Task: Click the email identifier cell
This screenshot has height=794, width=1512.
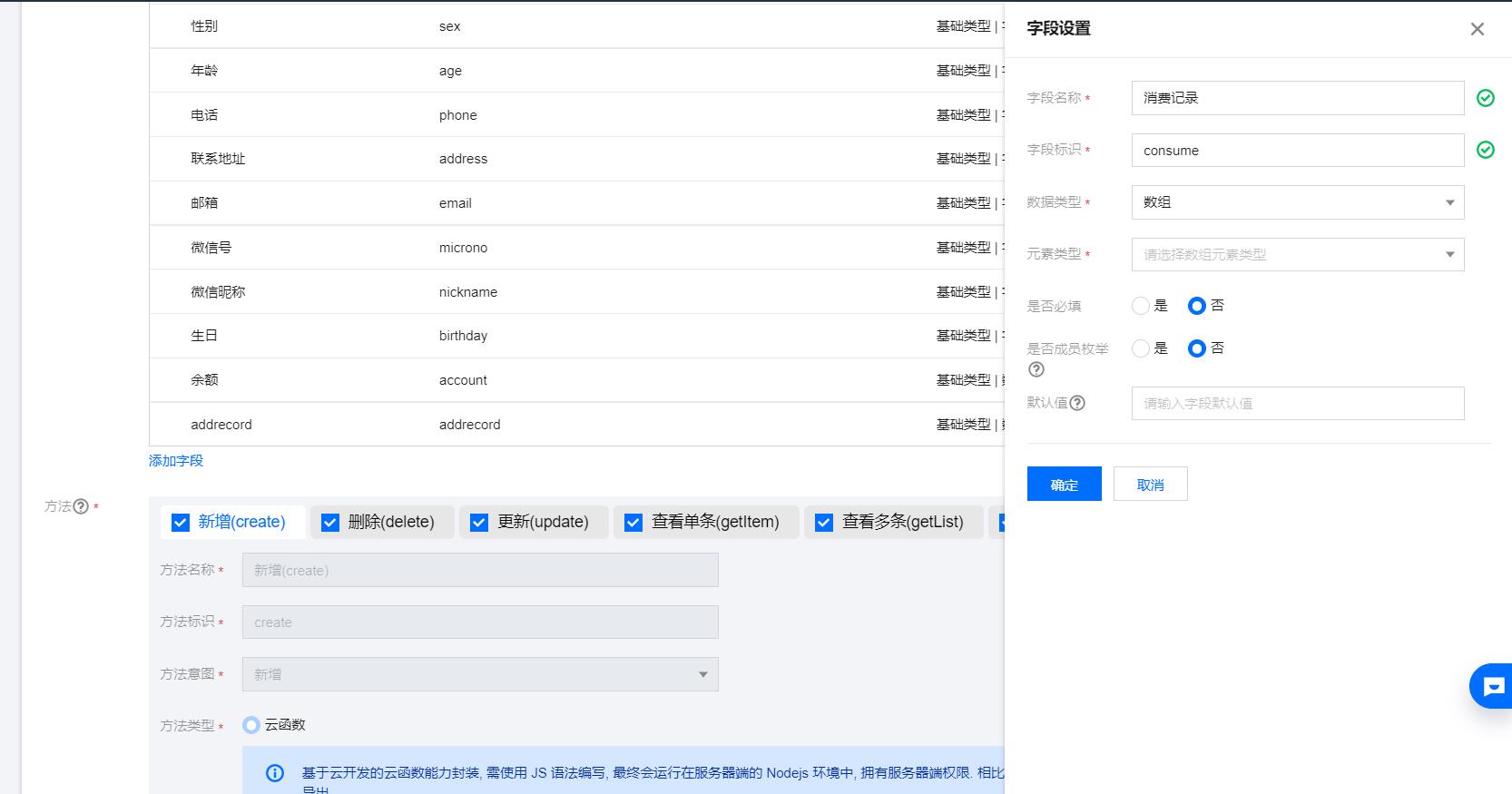Action: click(456, 203)
